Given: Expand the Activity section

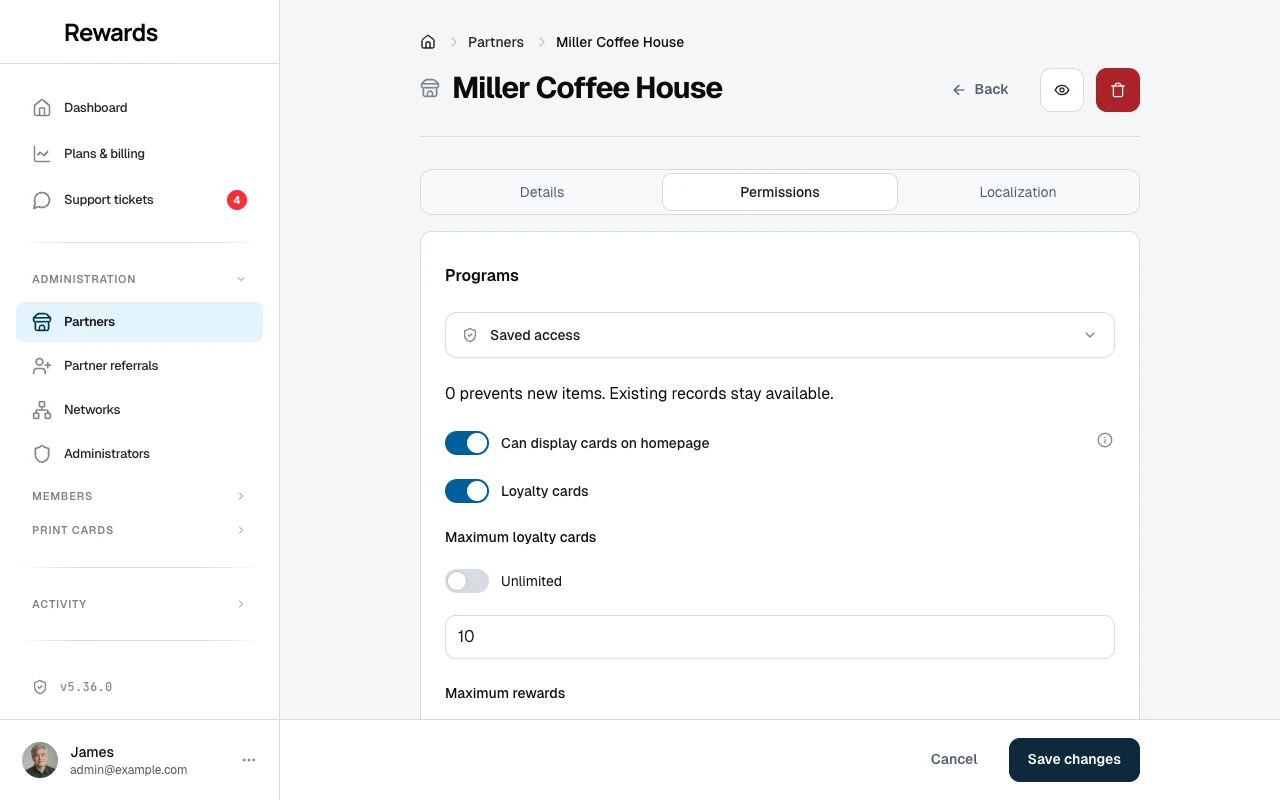Looking at the screenshot, I should point(139,604).
